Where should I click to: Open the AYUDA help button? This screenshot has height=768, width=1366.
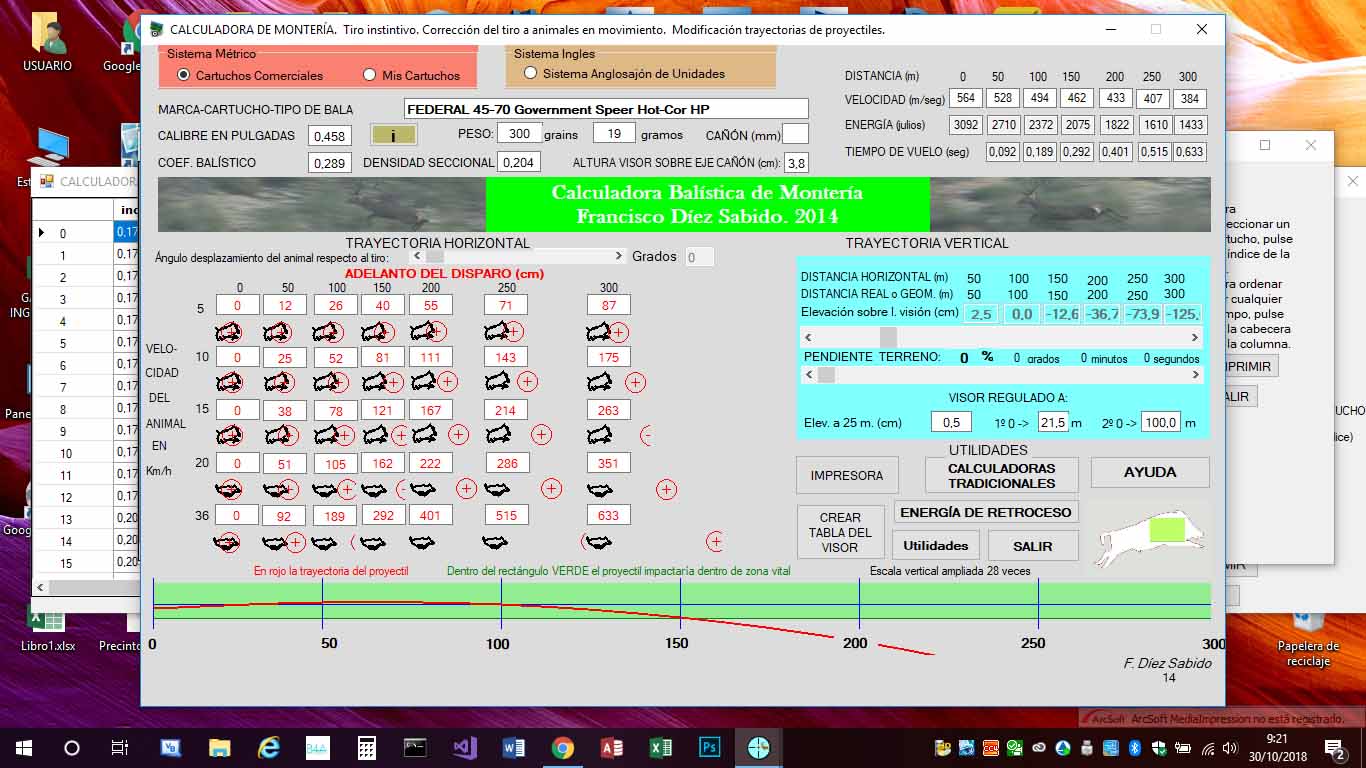1150,472
